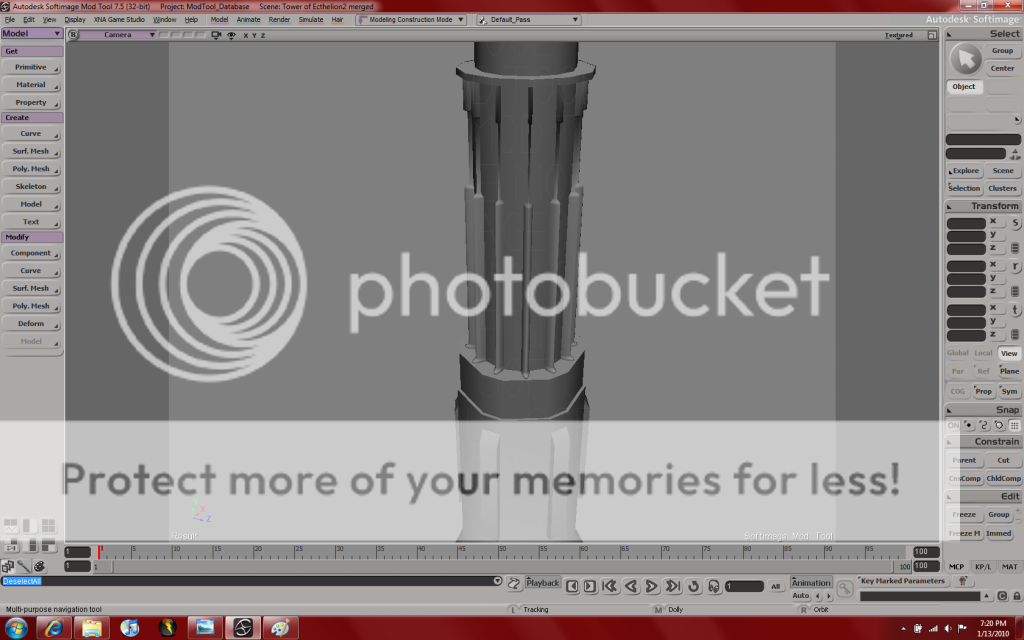
Task: Open the XNA Game Studio menu
Action: (120, 20)
